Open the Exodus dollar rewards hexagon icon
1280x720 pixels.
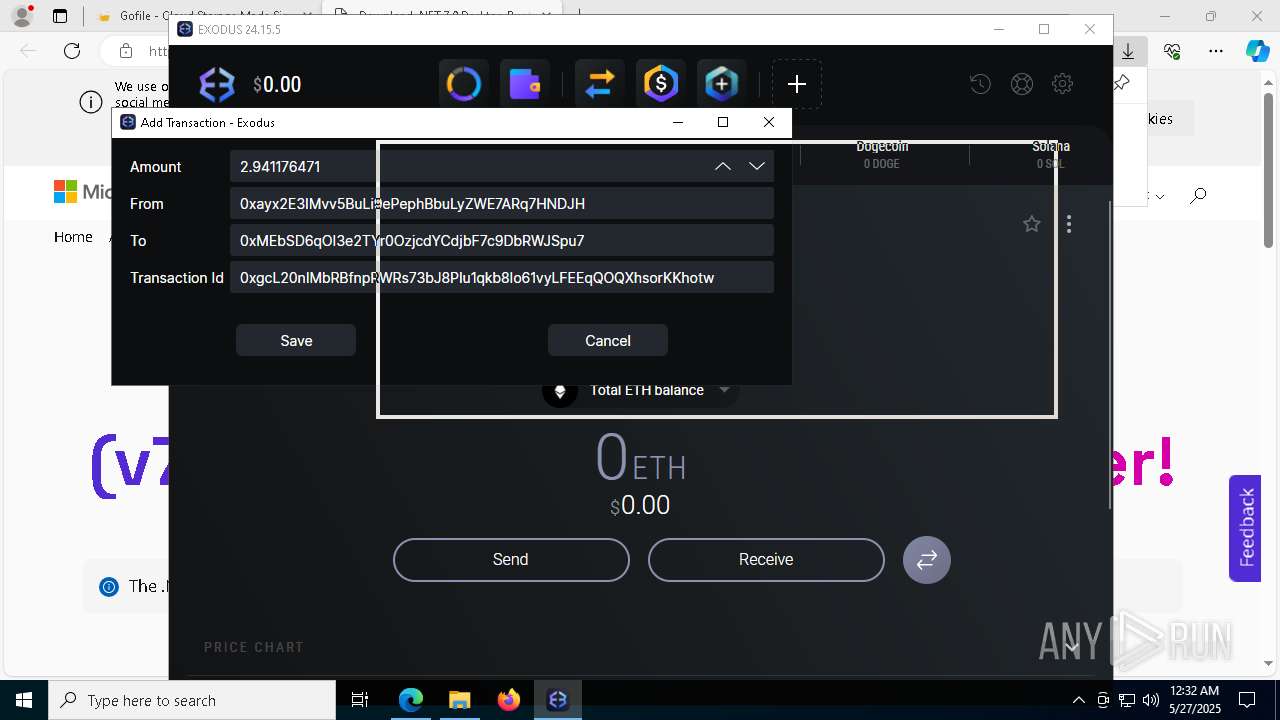tap(660, 84)
